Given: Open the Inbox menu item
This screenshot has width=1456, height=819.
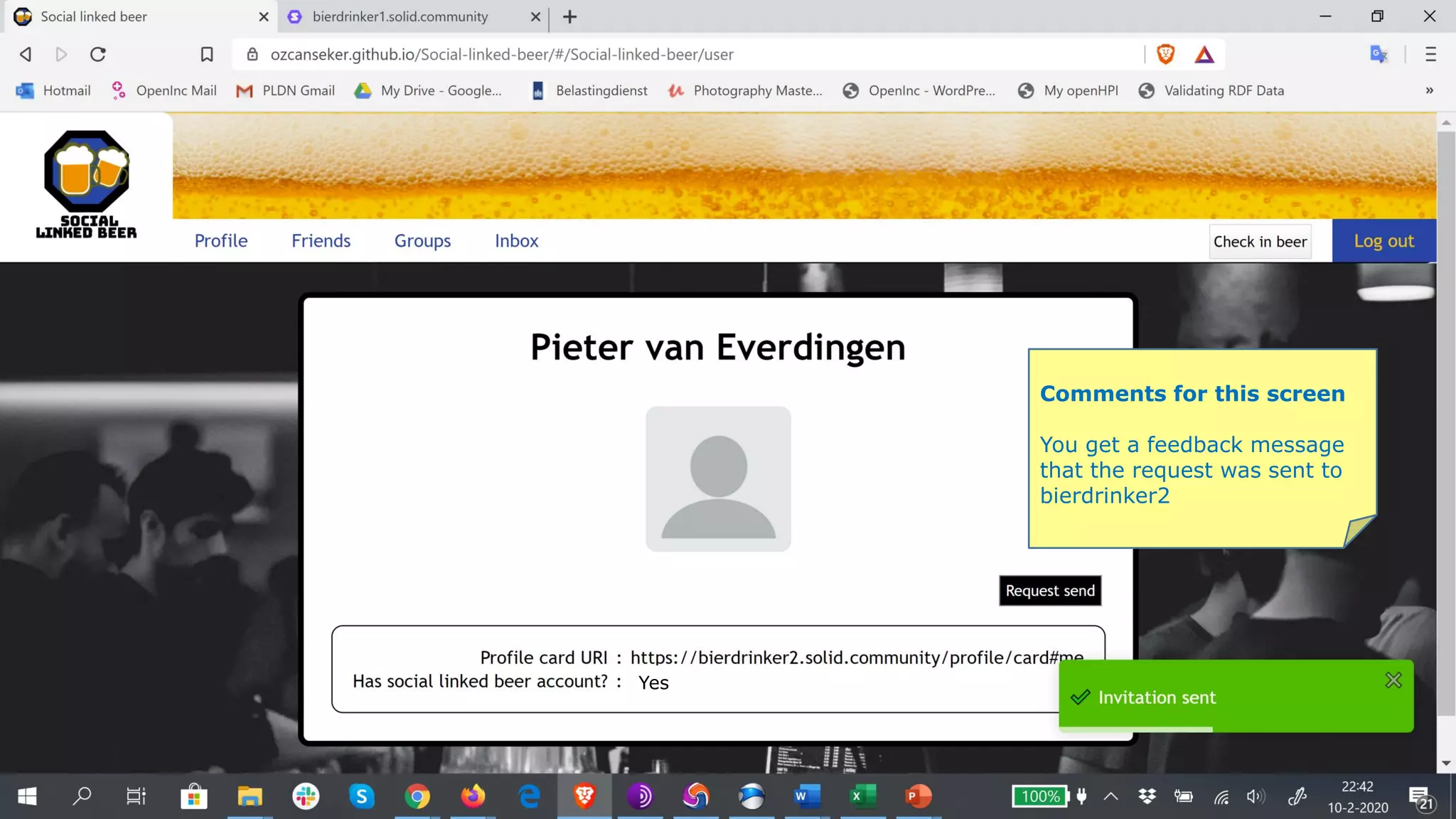Looking at the screenshot, I should 516,241.
